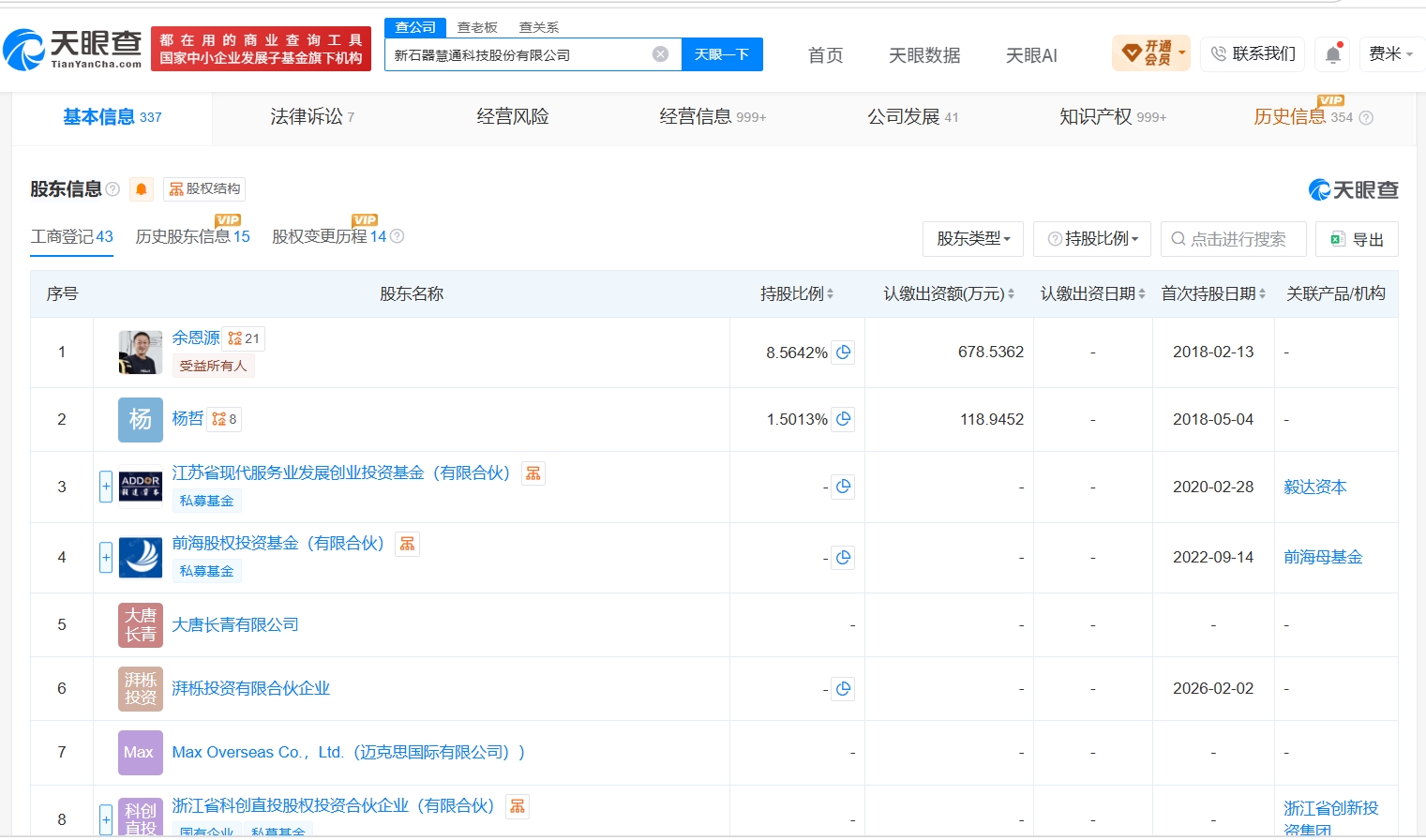
Task: Open the 前海母基金 related institution link
Action: click(1323, 558)
